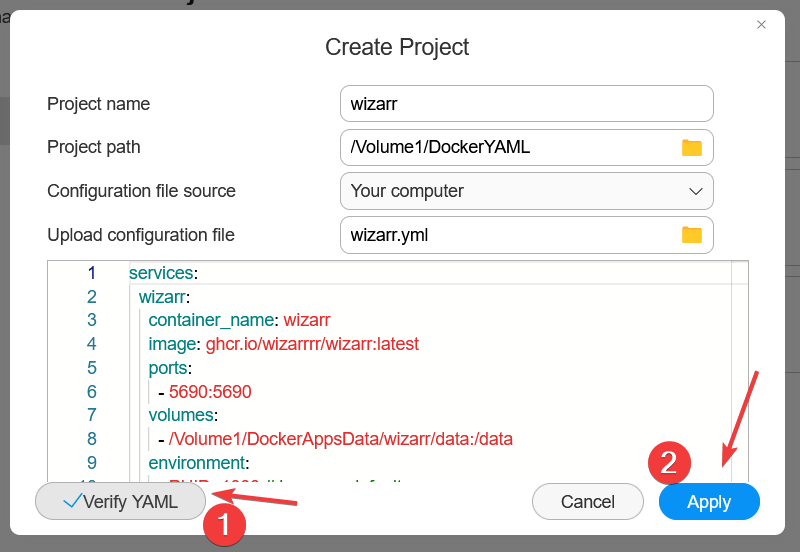Click the container_name line in editor
Screen dimensions: 800x552
[238, 320]
